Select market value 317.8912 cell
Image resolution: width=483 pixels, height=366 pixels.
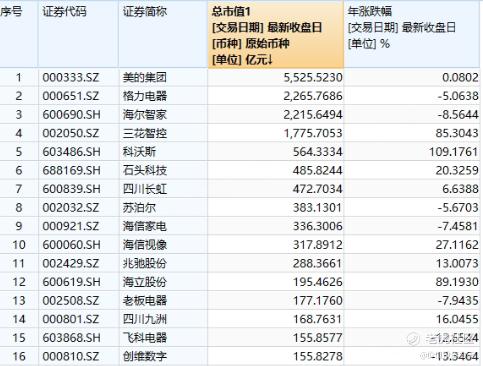point(276,245)
